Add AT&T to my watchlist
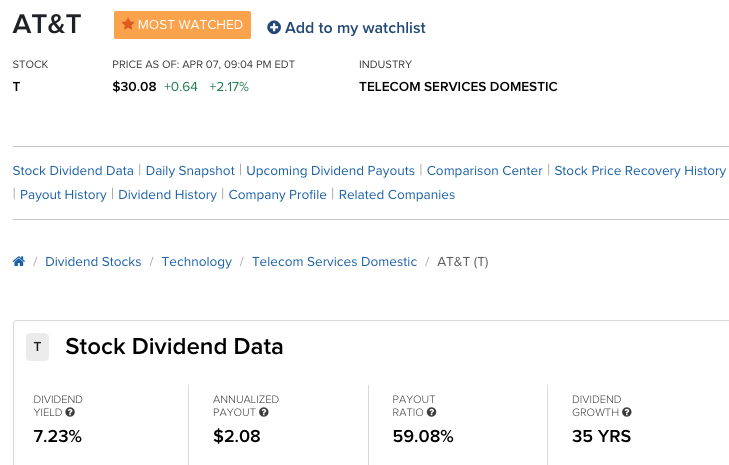This screenshot has height=465, width=729. [x=346, y=27]
